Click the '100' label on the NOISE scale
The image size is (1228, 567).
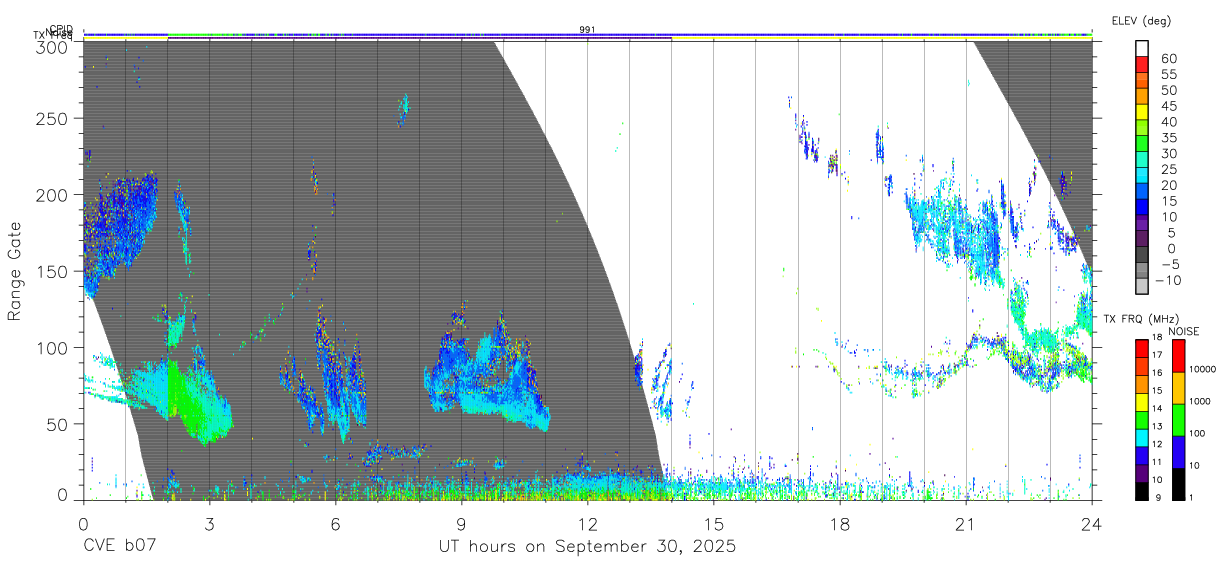point(1197,433)
